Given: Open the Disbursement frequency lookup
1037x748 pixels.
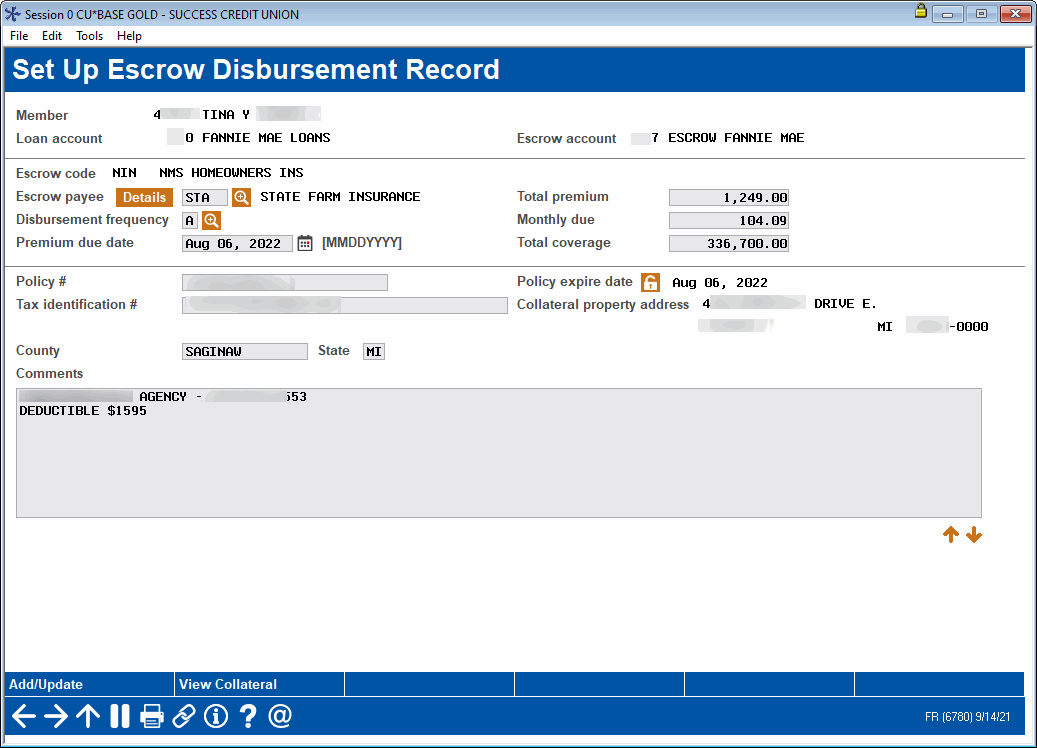Looking at the screenshot, I should point(210,220).
